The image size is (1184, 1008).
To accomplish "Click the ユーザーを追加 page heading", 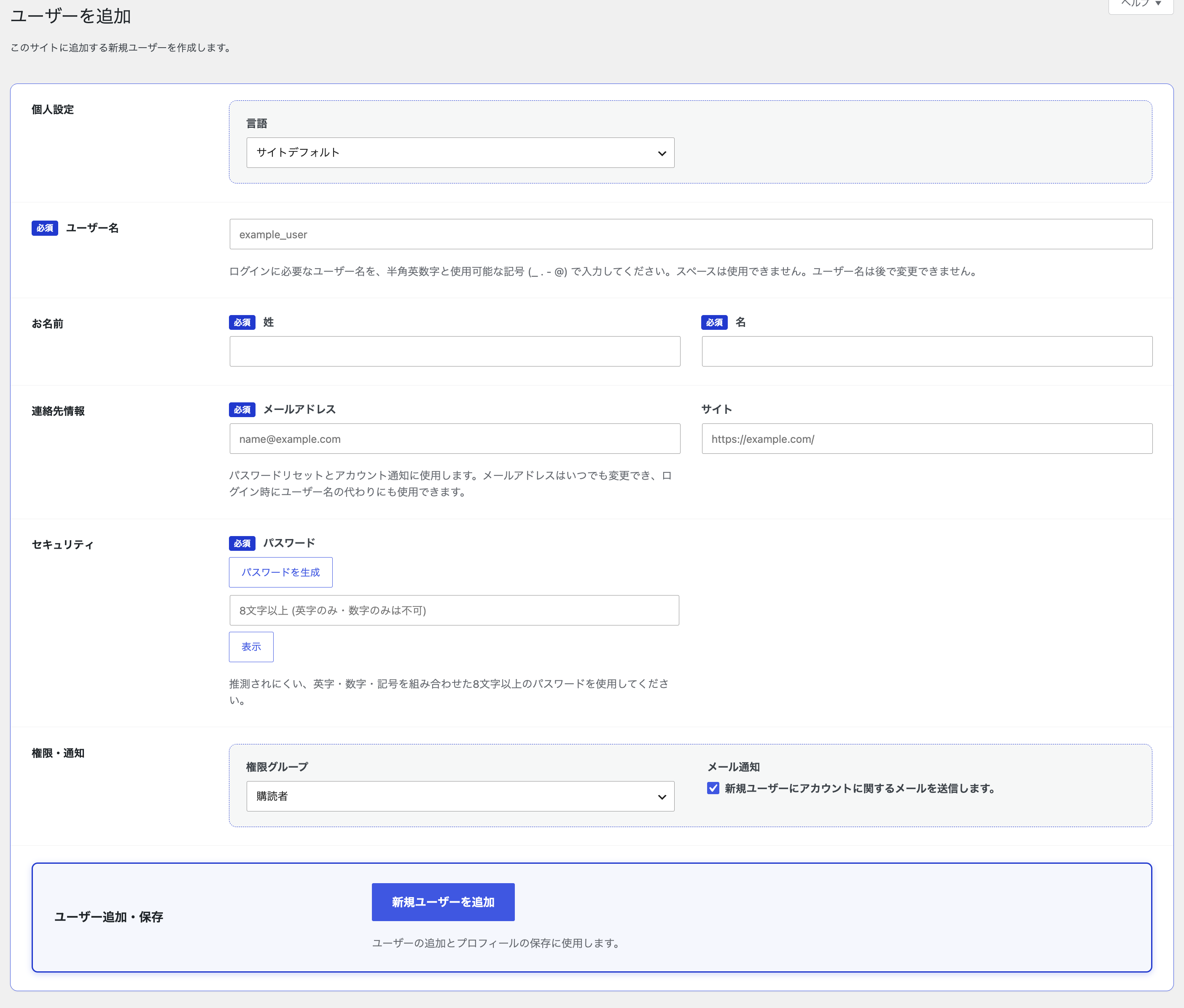I will tap(71, 16).
